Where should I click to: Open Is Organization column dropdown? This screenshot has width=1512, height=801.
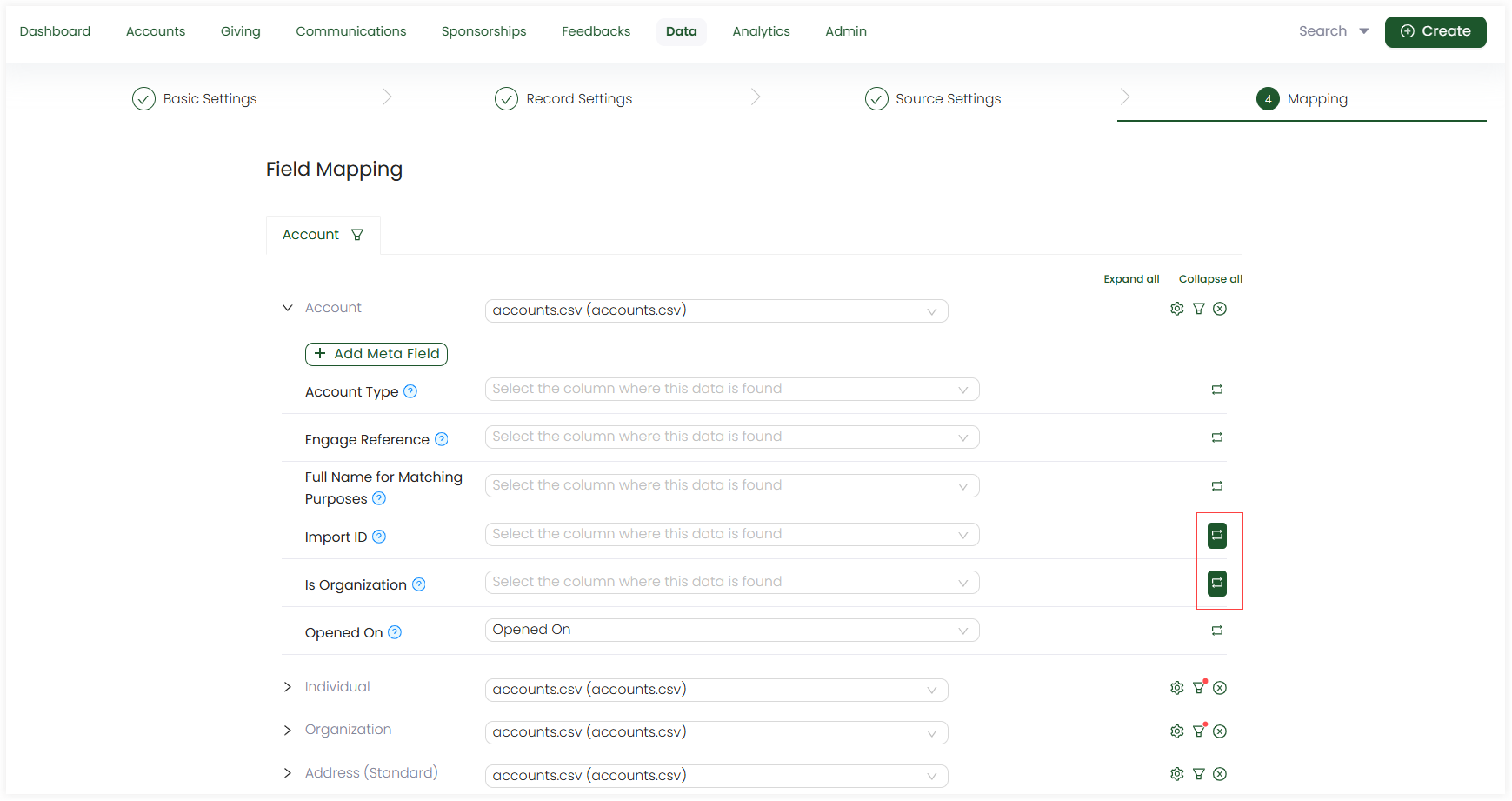point(732,582)
